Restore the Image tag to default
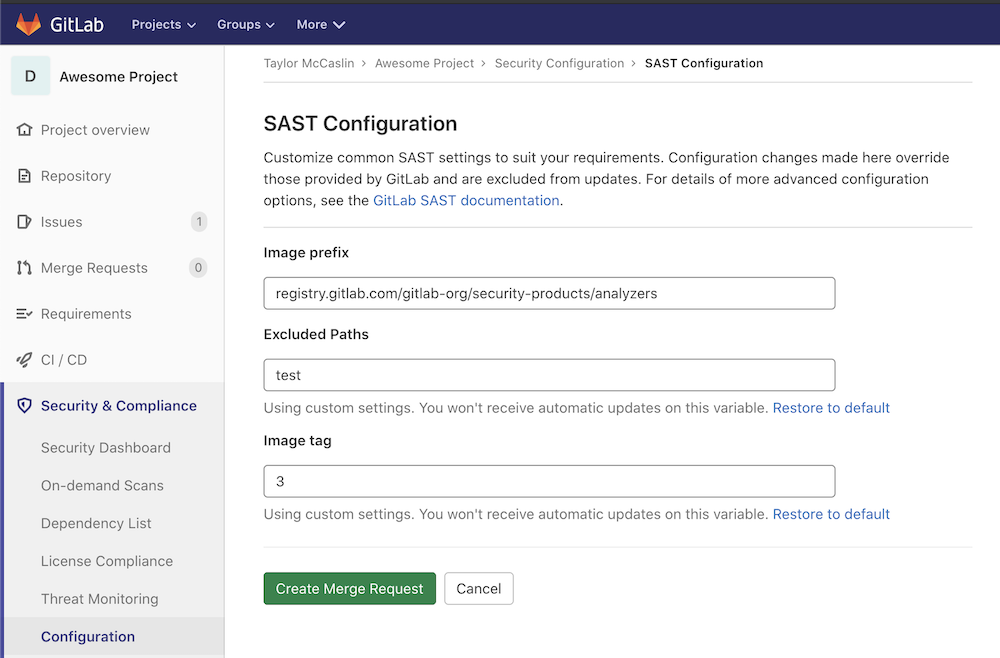This screenshot has height=658, width=1000. (x=830, y=514)
